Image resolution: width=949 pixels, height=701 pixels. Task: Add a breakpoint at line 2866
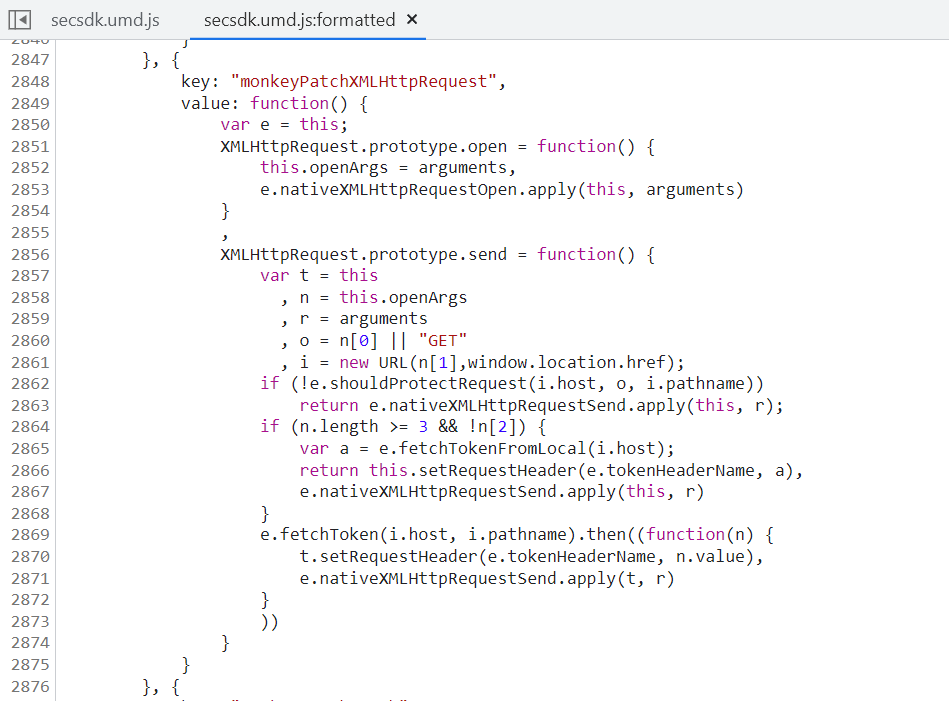(x=30, y=470)
